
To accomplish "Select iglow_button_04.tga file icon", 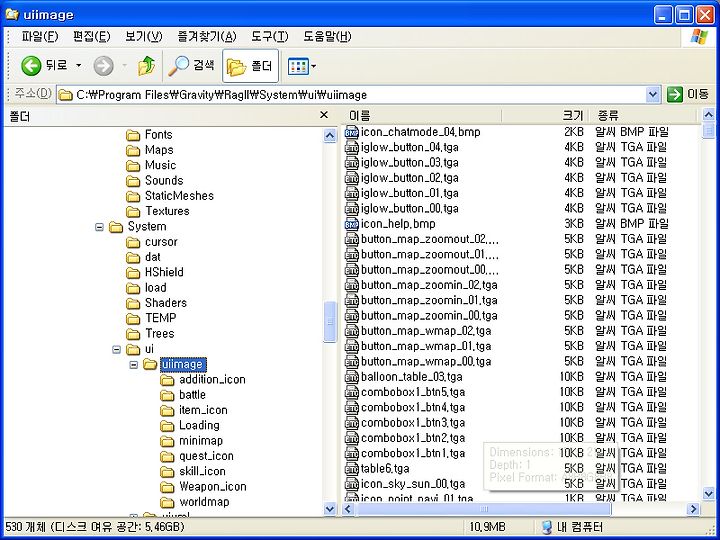I will point(351,148).
